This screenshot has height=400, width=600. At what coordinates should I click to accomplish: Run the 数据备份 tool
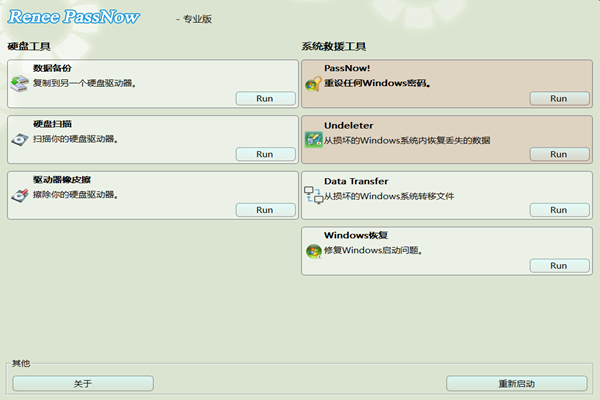(x=266, y=98)
